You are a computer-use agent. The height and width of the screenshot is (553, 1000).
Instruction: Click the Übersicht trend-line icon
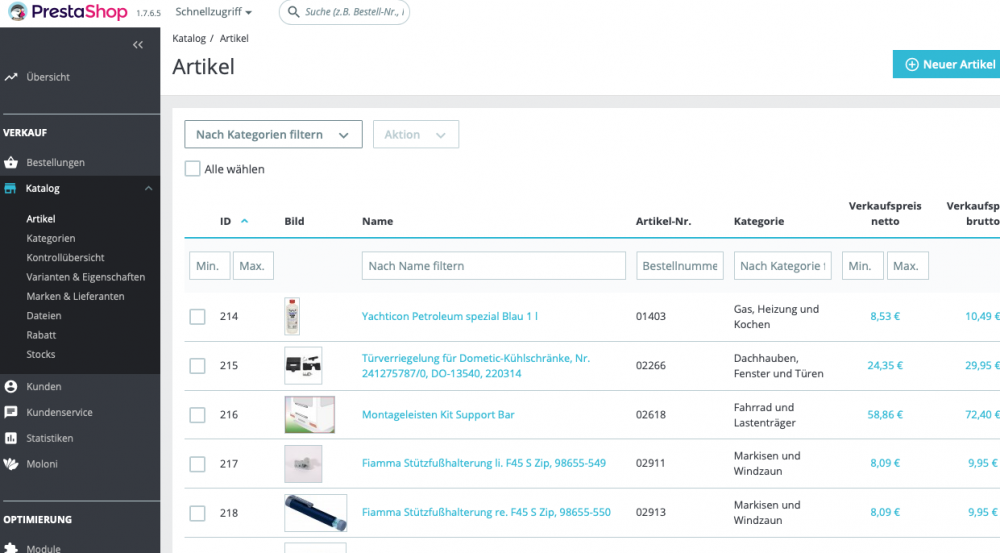(x=11, y=77)
